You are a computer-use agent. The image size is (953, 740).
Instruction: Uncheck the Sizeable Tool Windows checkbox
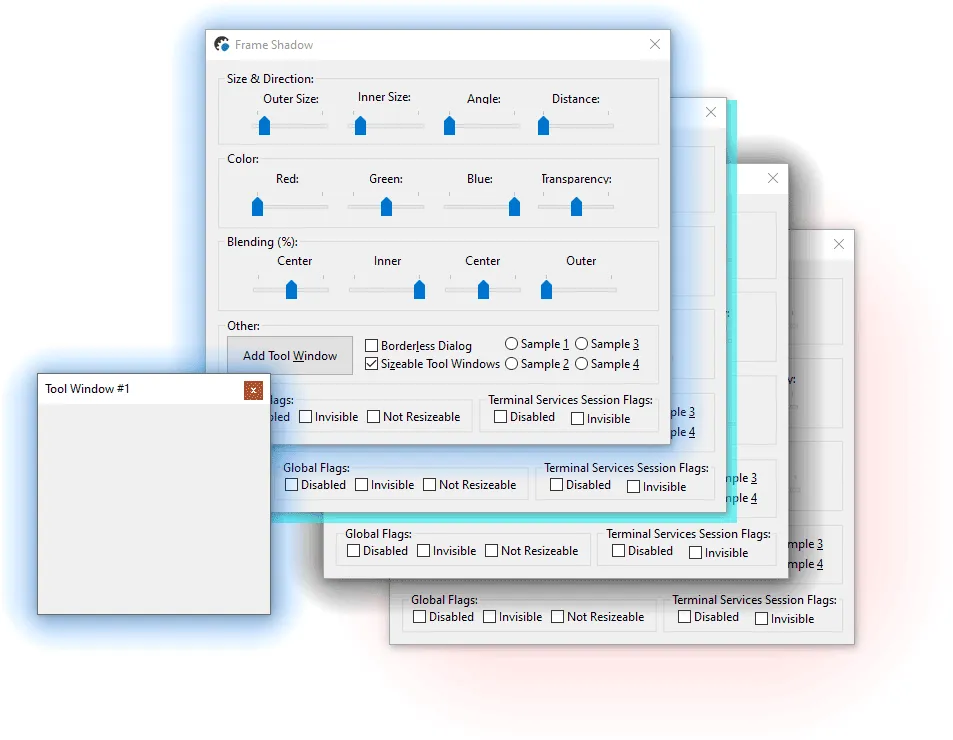tap(372, 364)
